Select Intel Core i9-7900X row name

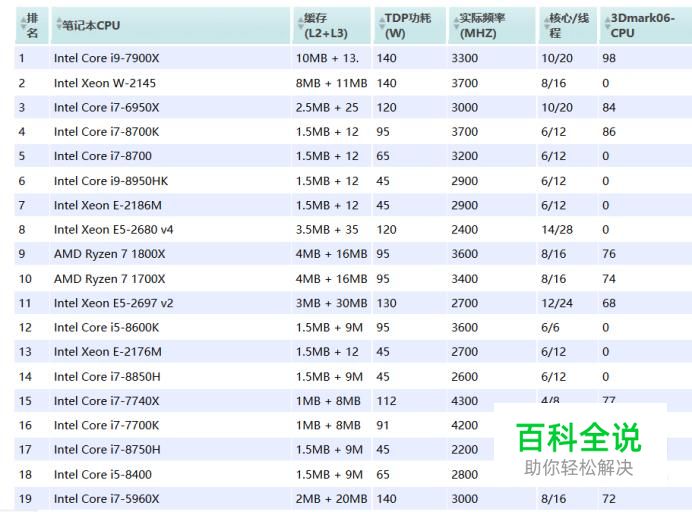[x=106, y=58]
